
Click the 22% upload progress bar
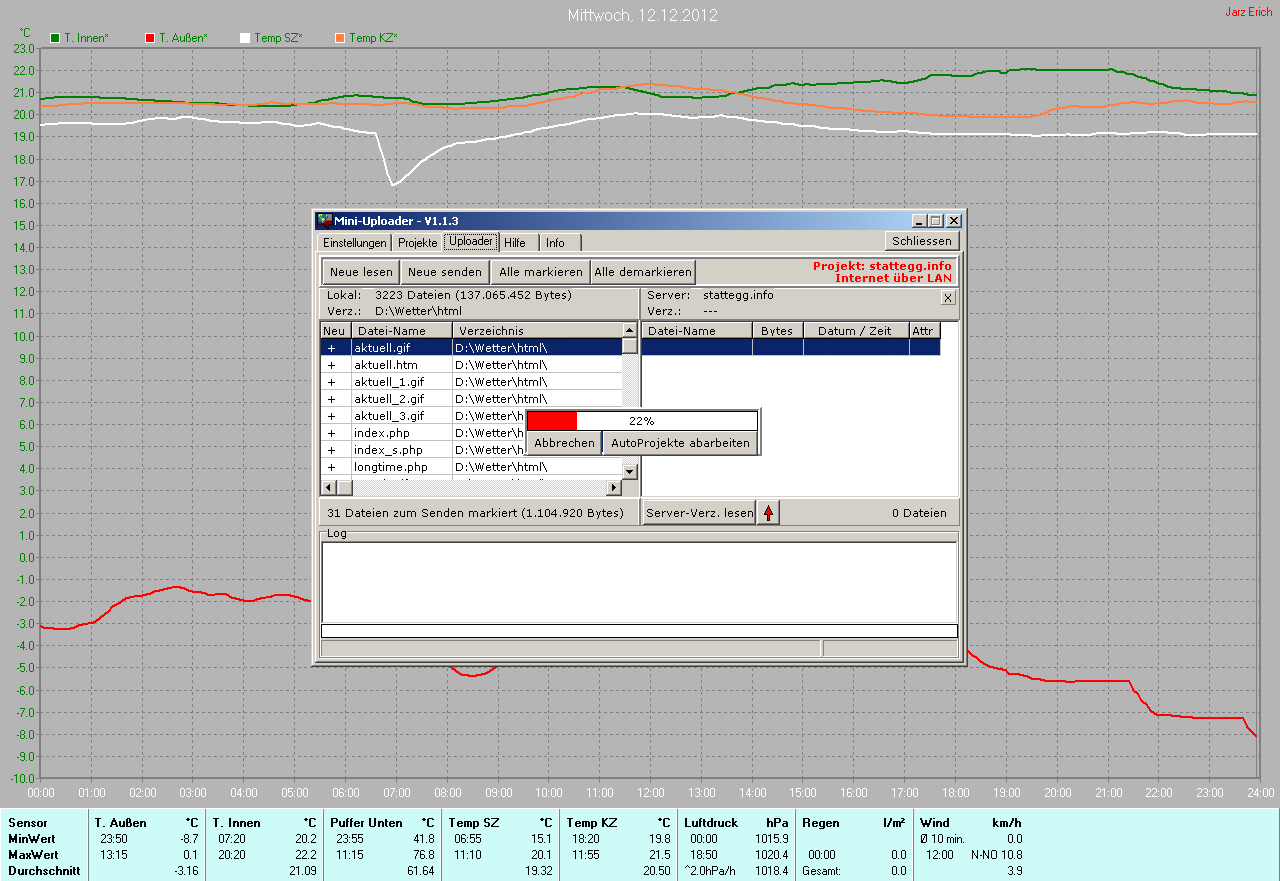(641, 421)
